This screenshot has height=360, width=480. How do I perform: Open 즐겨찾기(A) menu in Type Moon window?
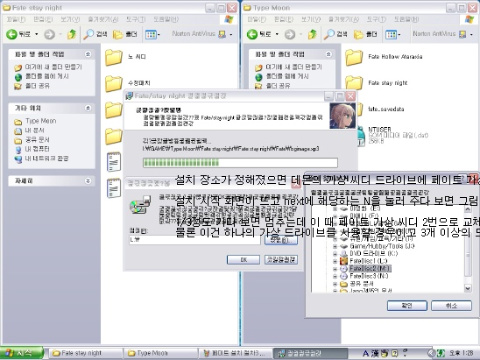[343, 19]
